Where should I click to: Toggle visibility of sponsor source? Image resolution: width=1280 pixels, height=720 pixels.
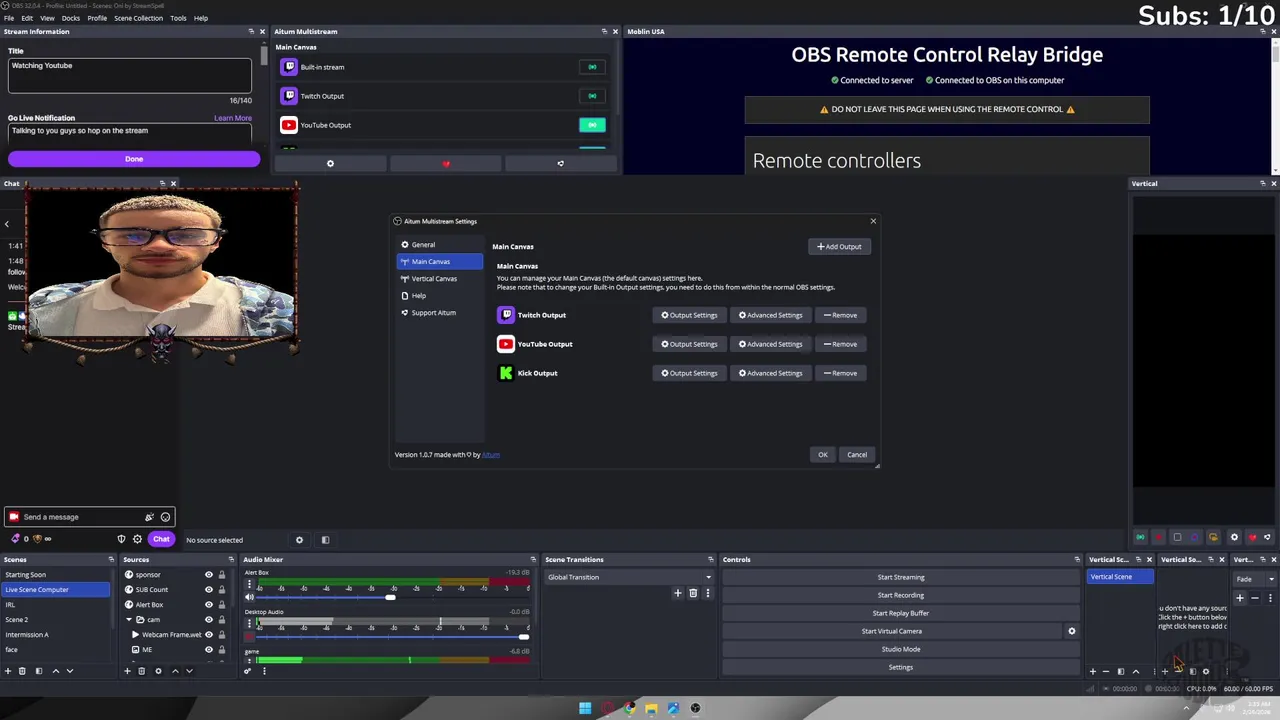click(x=209, y=575)
